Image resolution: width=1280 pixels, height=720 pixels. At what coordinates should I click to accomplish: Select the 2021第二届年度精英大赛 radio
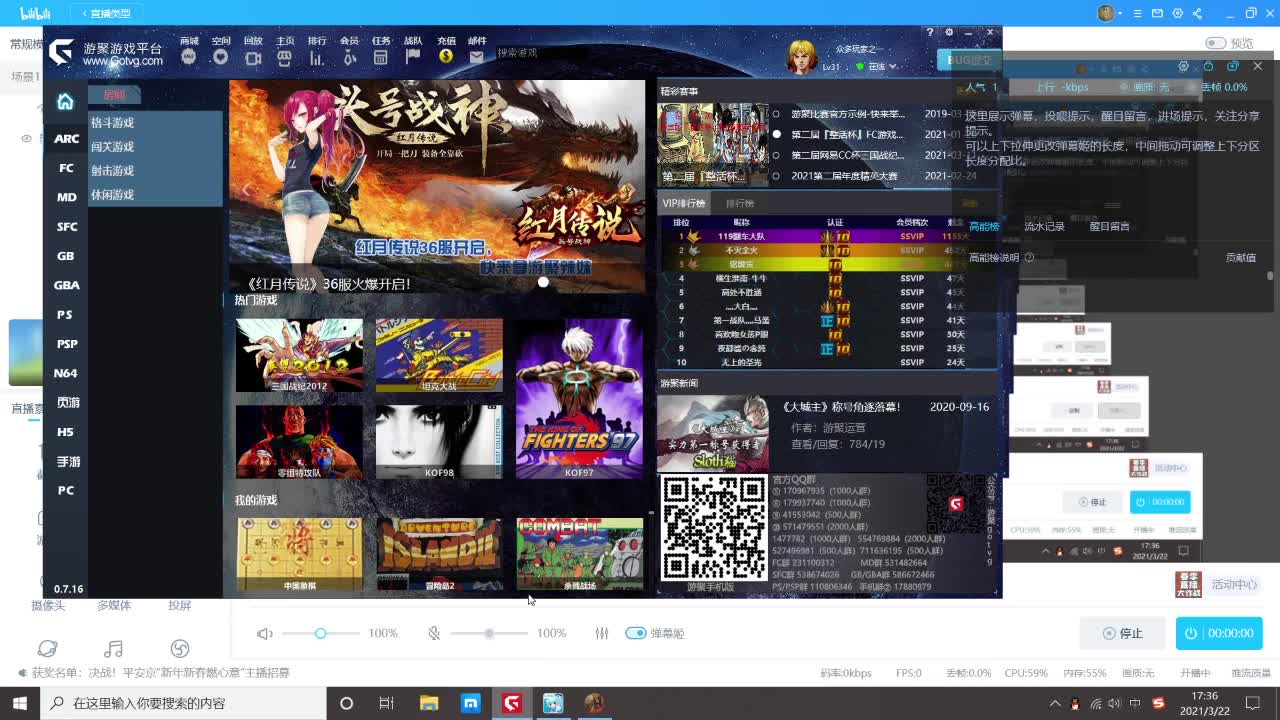tap(776, 176)
